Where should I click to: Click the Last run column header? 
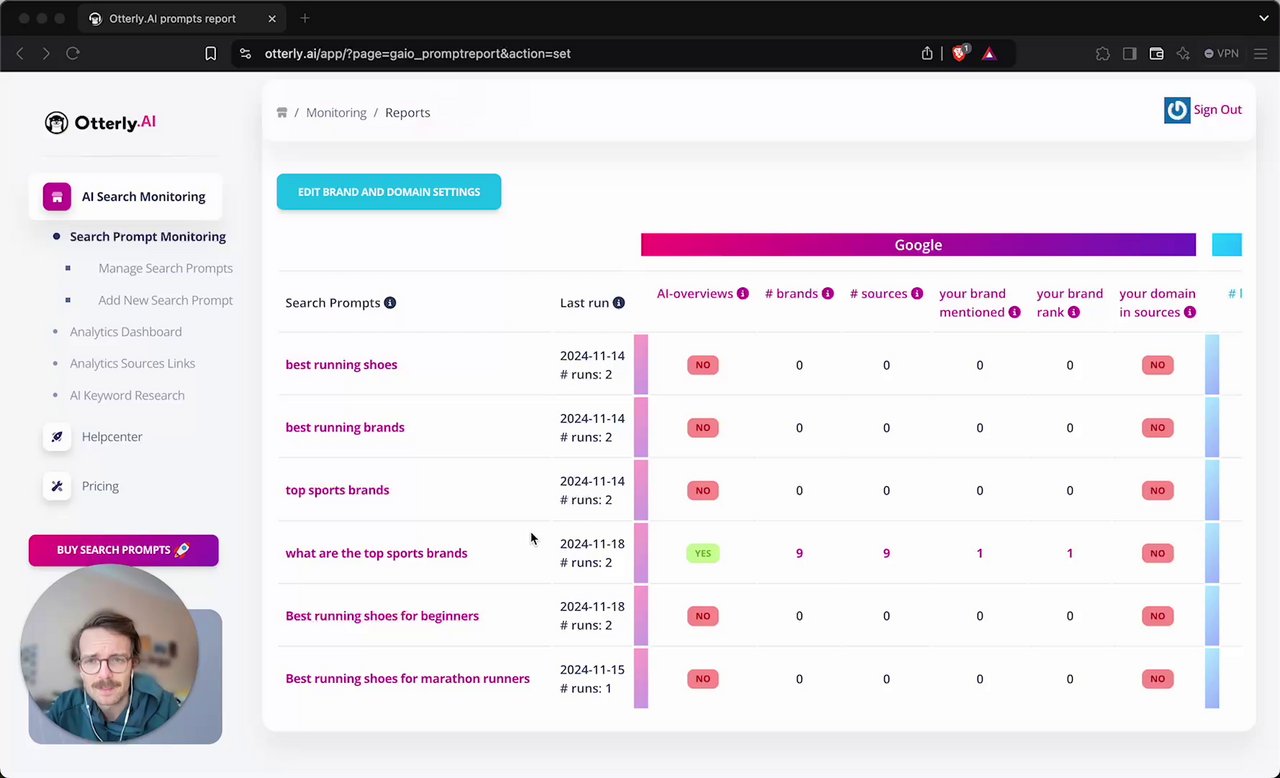coord(584,303)
